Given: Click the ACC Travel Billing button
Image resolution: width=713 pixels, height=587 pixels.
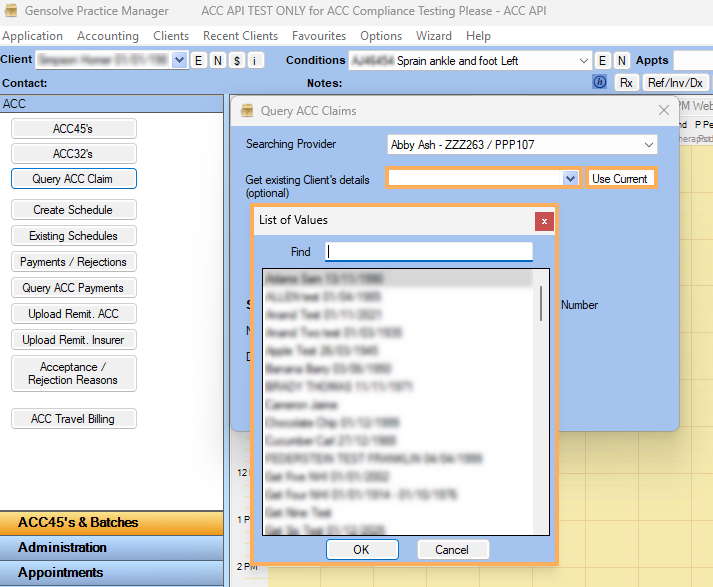Looking at the screenshot, I should [x=73, y=419].
